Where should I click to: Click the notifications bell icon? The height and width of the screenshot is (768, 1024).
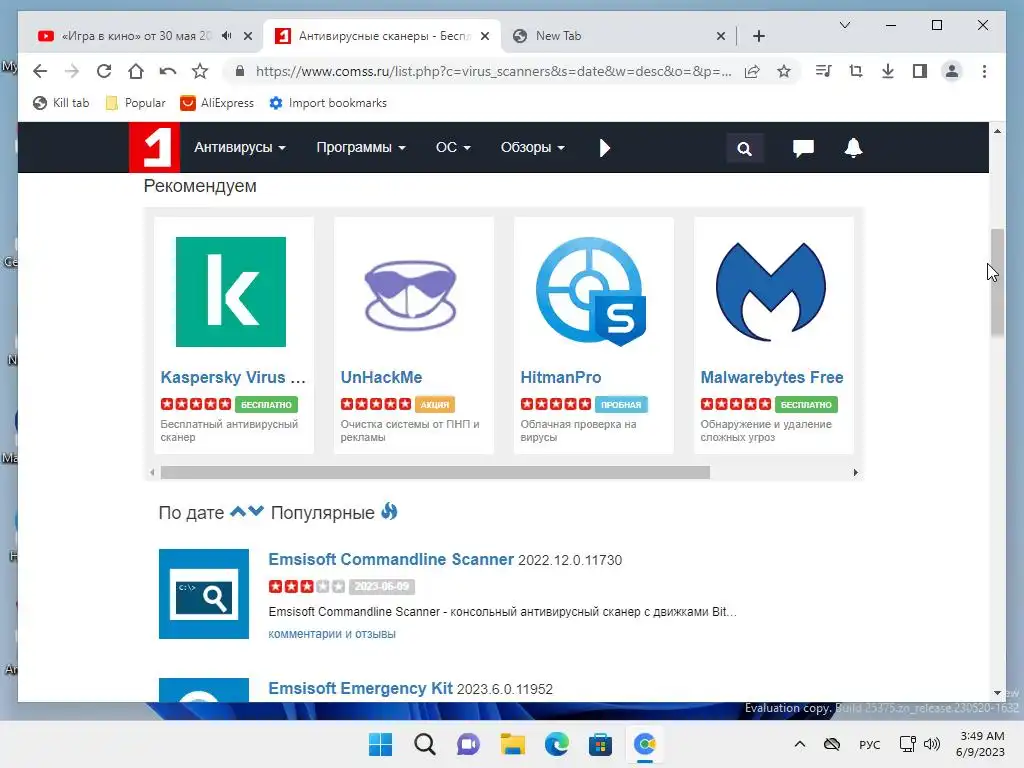[x=854, y=148]
